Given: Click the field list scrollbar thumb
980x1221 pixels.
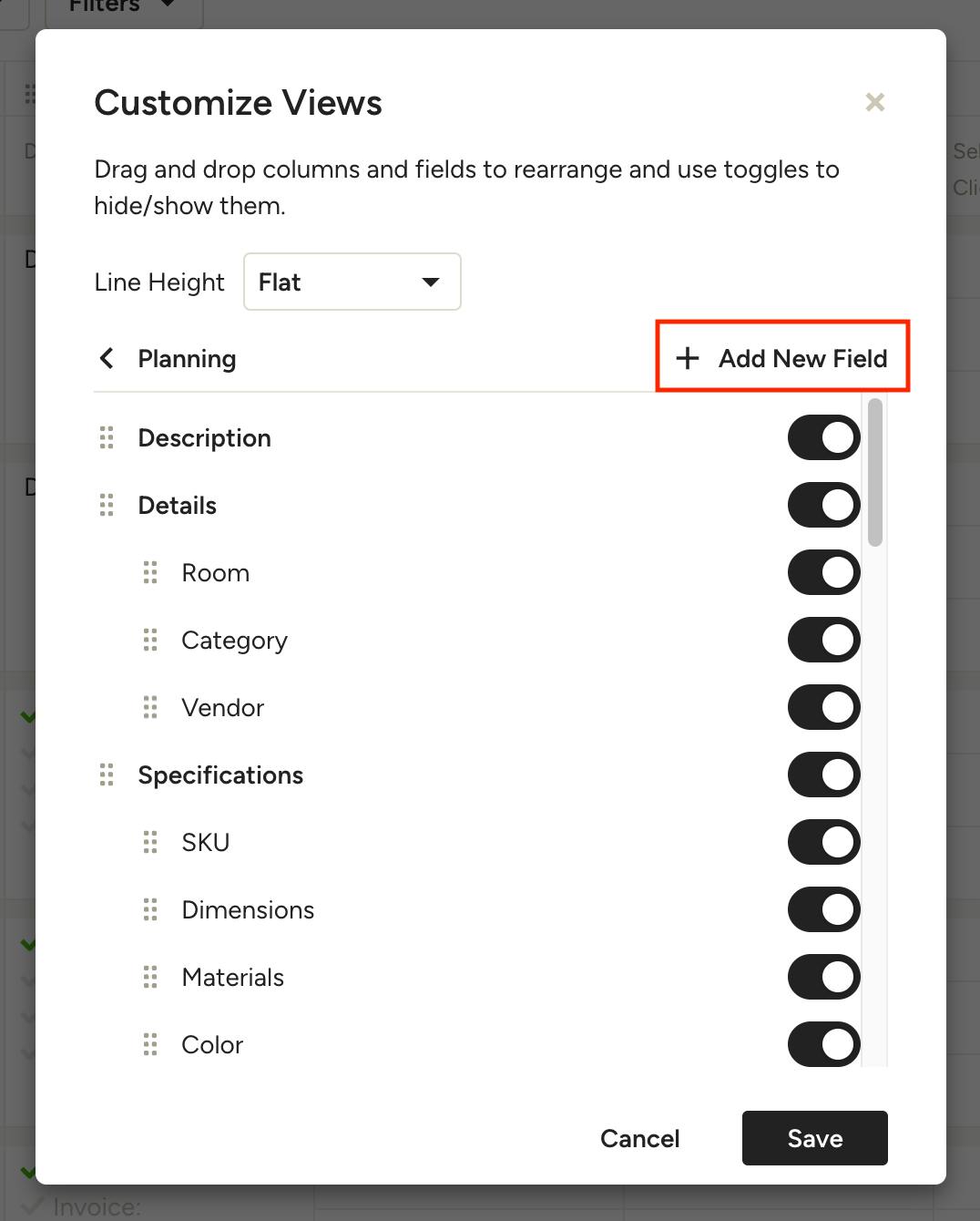Looking at the screenshot, I should tap(875, 473).
